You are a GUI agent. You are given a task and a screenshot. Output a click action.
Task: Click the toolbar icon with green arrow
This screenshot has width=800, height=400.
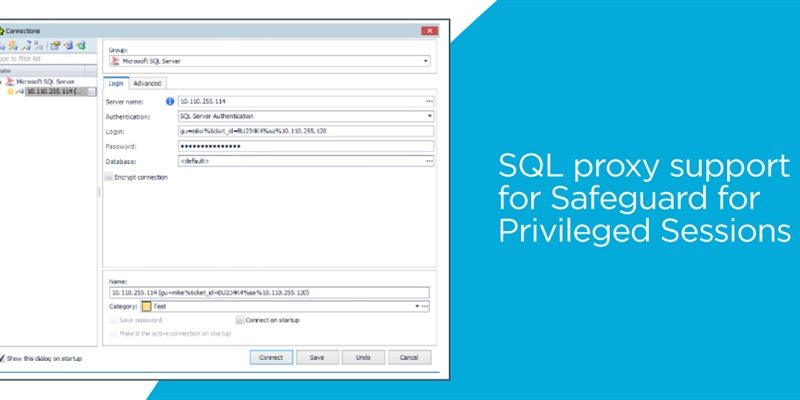click(81, 46)
